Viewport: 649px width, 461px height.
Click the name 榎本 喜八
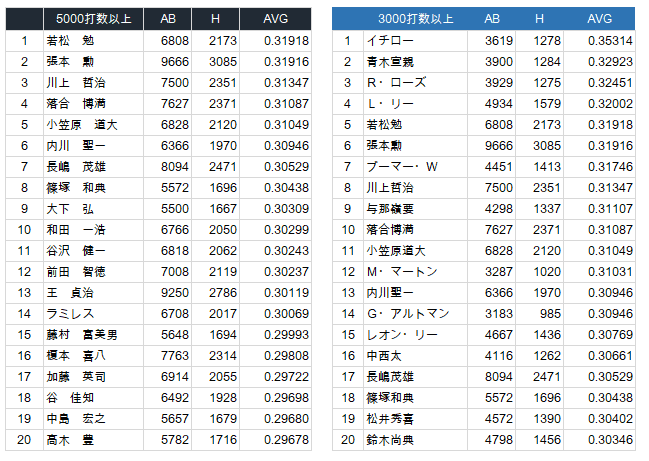click(76, 356)
